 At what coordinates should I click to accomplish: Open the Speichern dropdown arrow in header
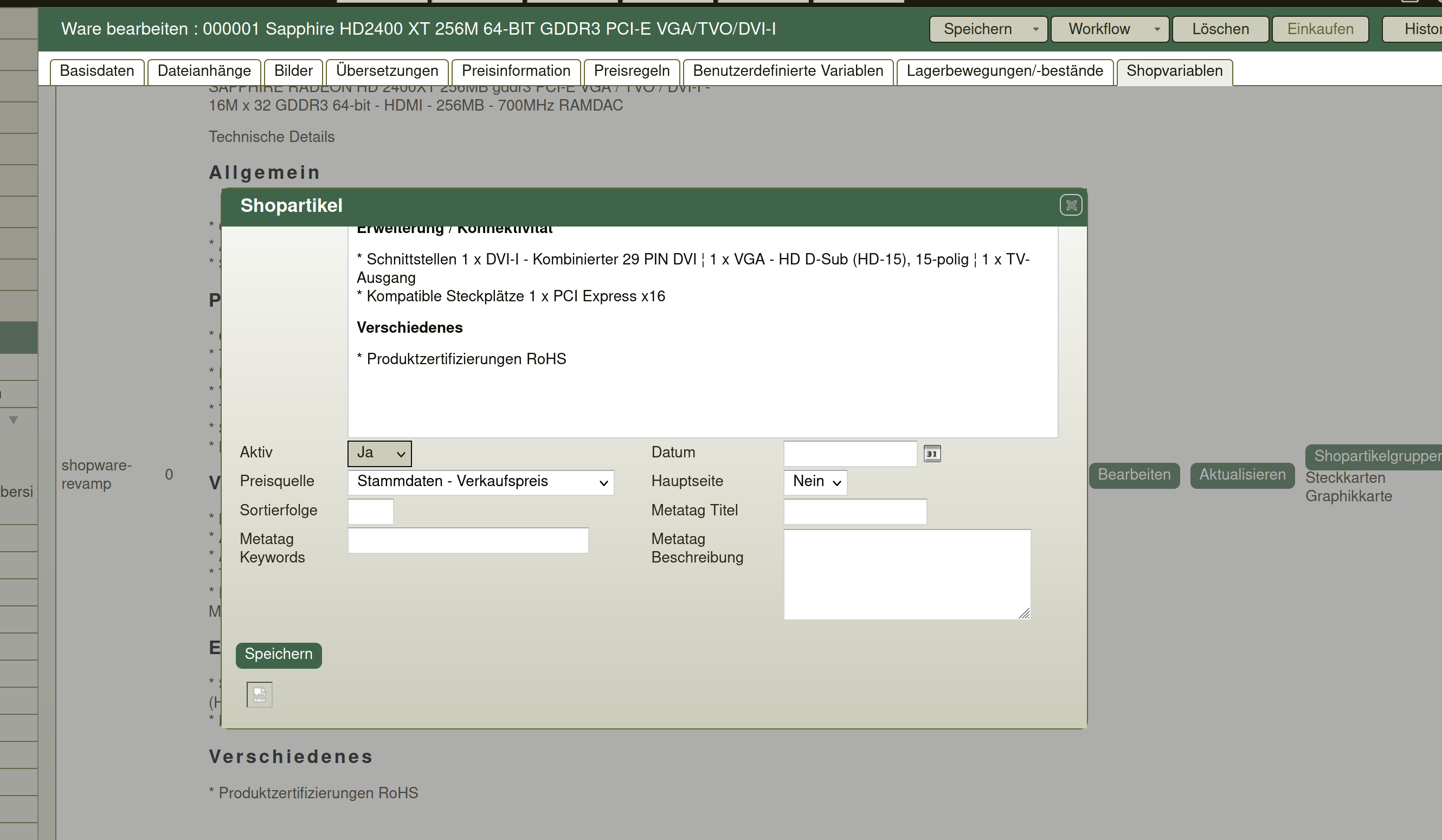(1035, 29)
